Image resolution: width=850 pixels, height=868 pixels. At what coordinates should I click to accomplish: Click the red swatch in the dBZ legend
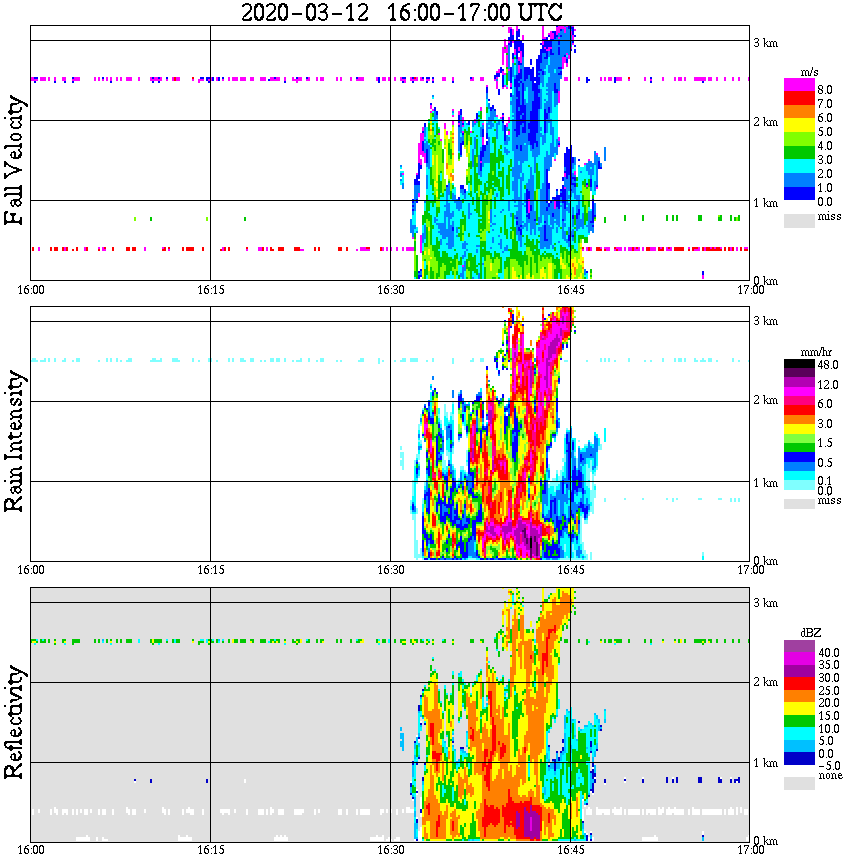click(x=799, y=683)
